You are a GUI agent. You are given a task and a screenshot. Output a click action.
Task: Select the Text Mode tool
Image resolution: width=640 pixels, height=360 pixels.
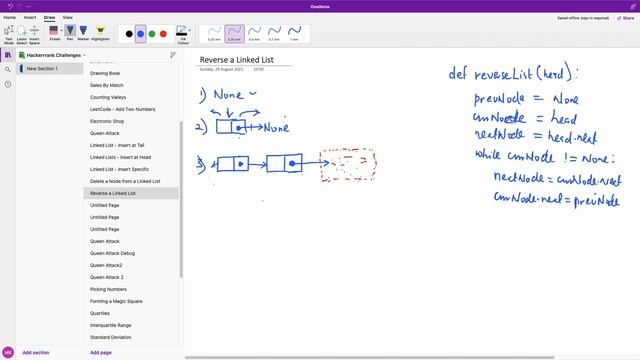[9, 34]
